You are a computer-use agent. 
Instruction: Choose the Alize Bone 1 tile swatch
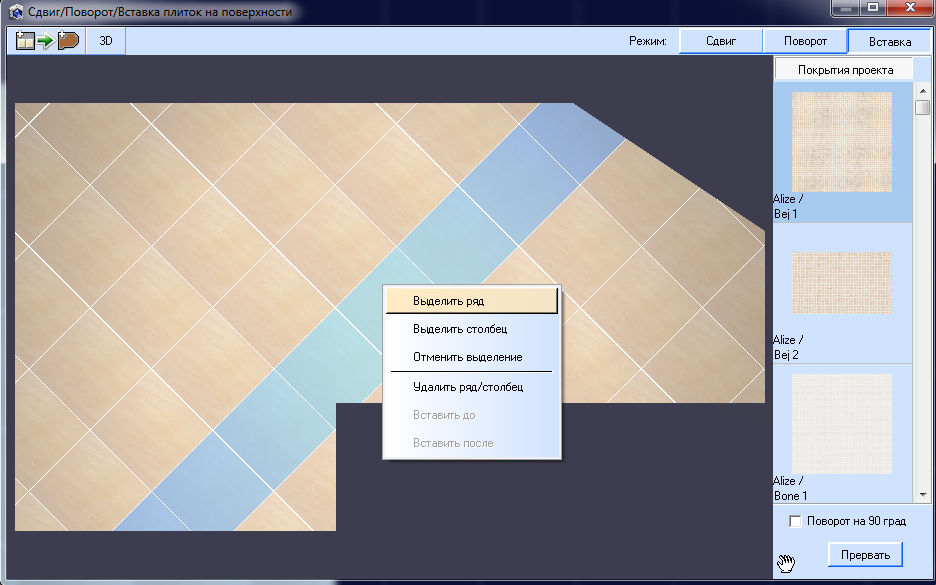(x=841, y=423)
